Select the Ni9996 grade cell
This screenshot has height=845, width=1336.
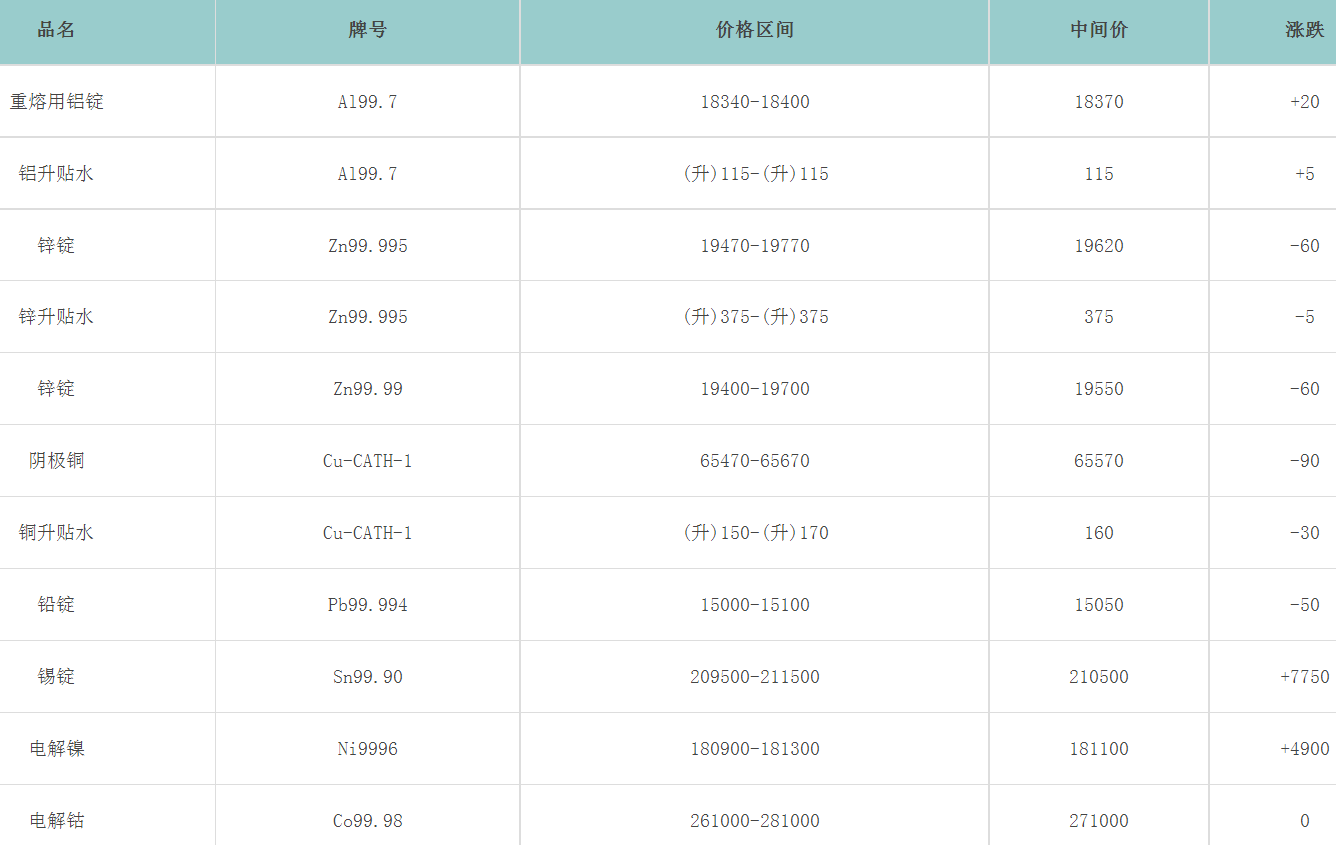(367, 749)
